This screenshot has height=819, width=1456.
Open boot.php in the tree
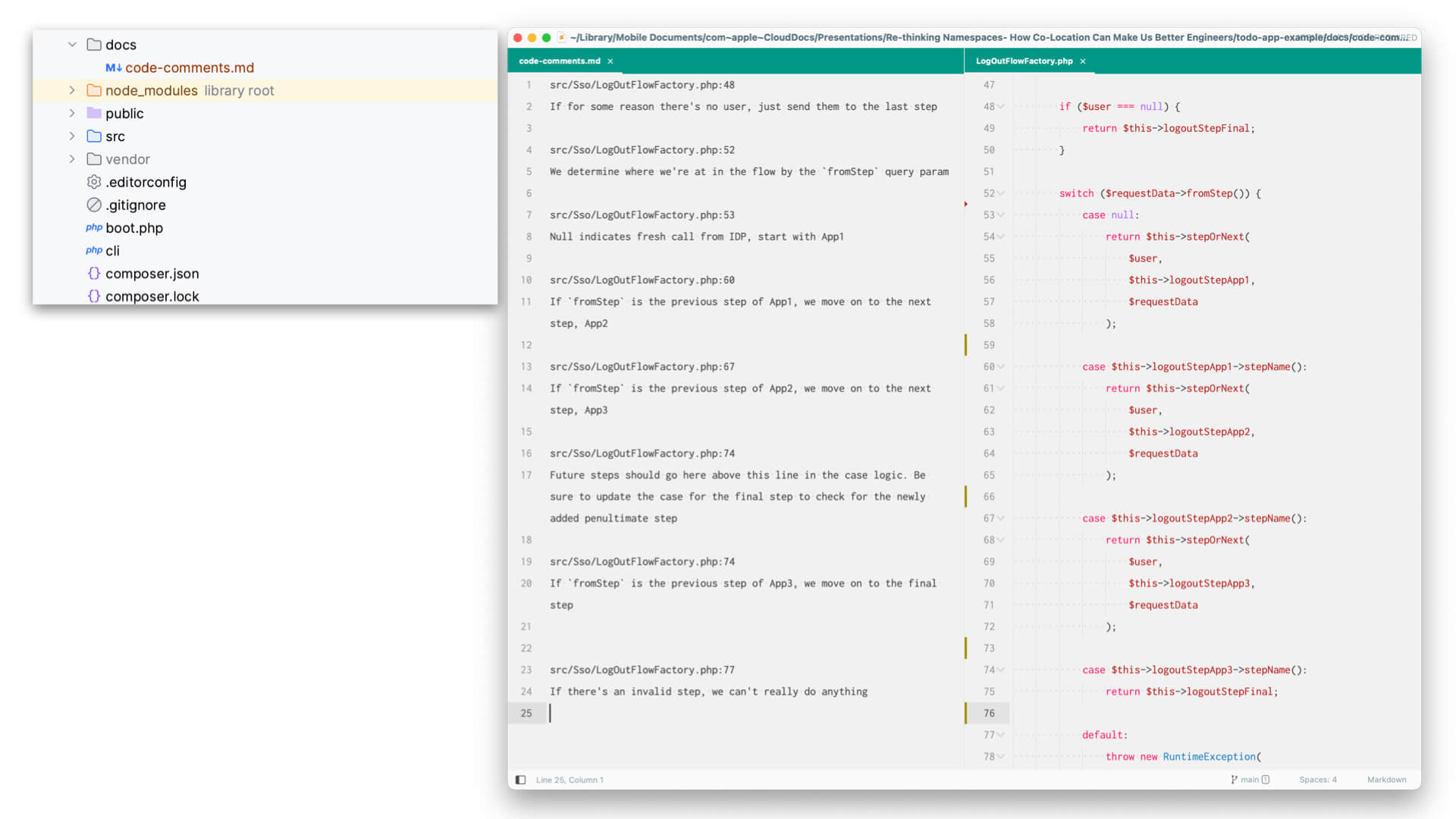click(134, 227)
